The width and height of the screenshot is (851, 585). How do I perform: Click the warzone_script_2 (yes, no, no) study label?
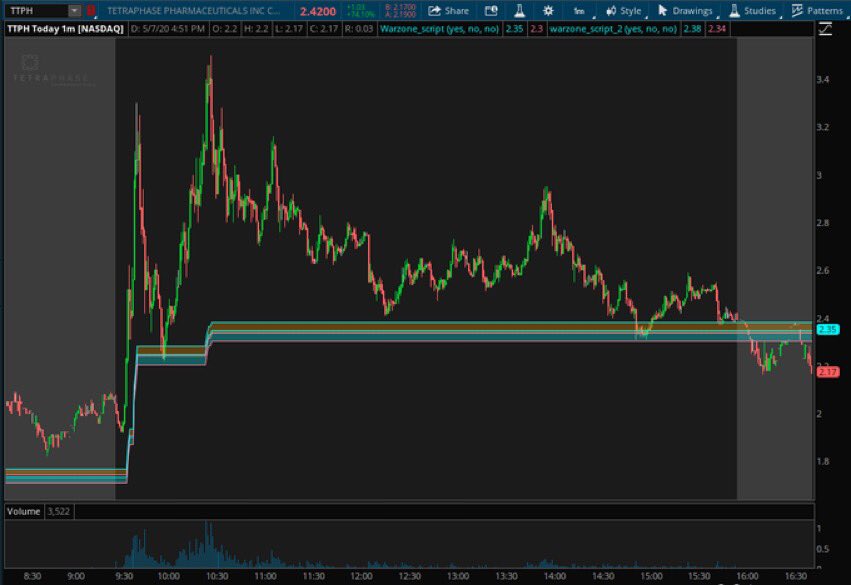(613, 29)
